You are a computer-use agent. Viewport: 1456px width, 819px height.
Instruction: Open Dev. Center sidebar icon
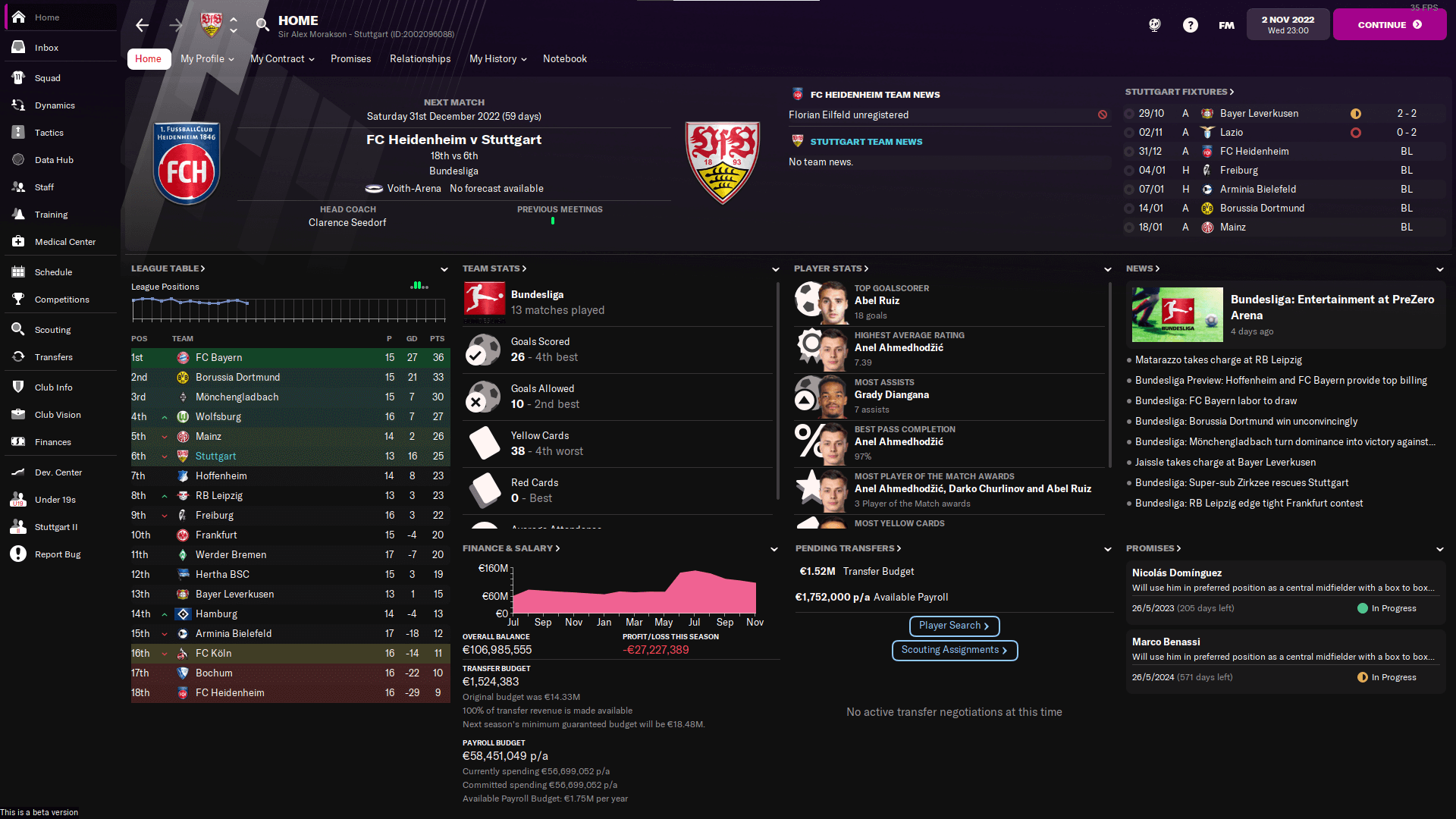pos(19,472)
